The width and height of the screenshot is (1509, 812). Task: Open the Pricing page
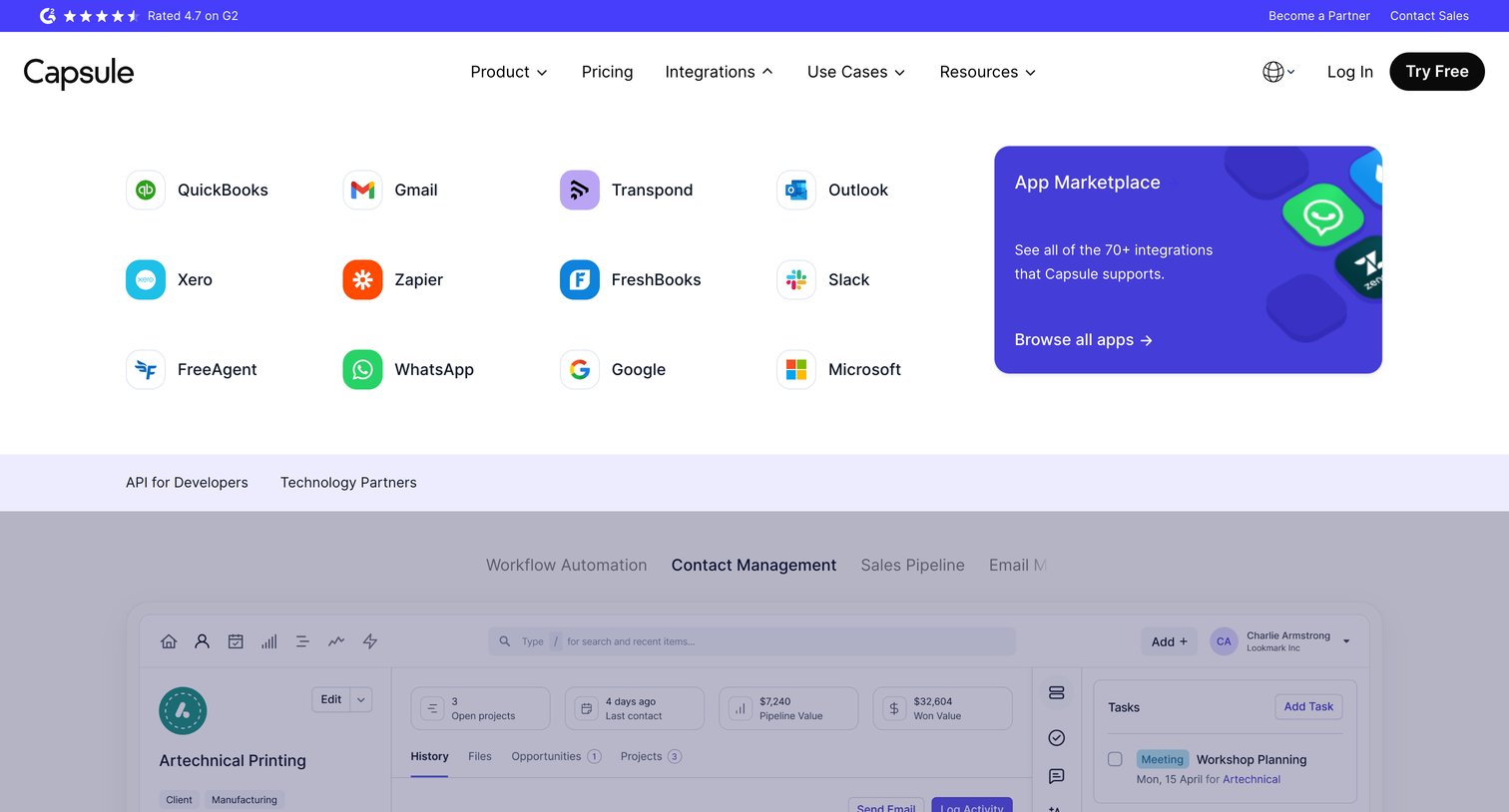tap(607, 72)
